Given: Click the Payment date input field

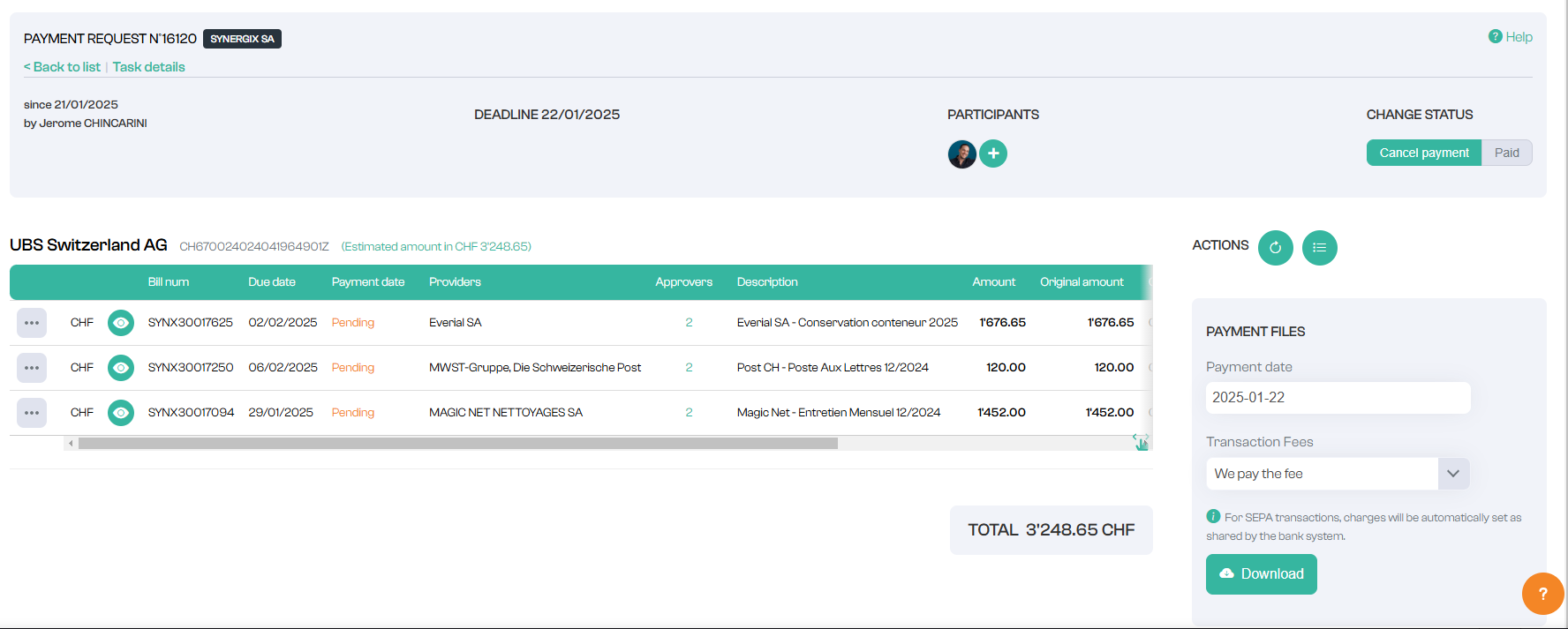Looking at the screenshot, I should 1337,398.
